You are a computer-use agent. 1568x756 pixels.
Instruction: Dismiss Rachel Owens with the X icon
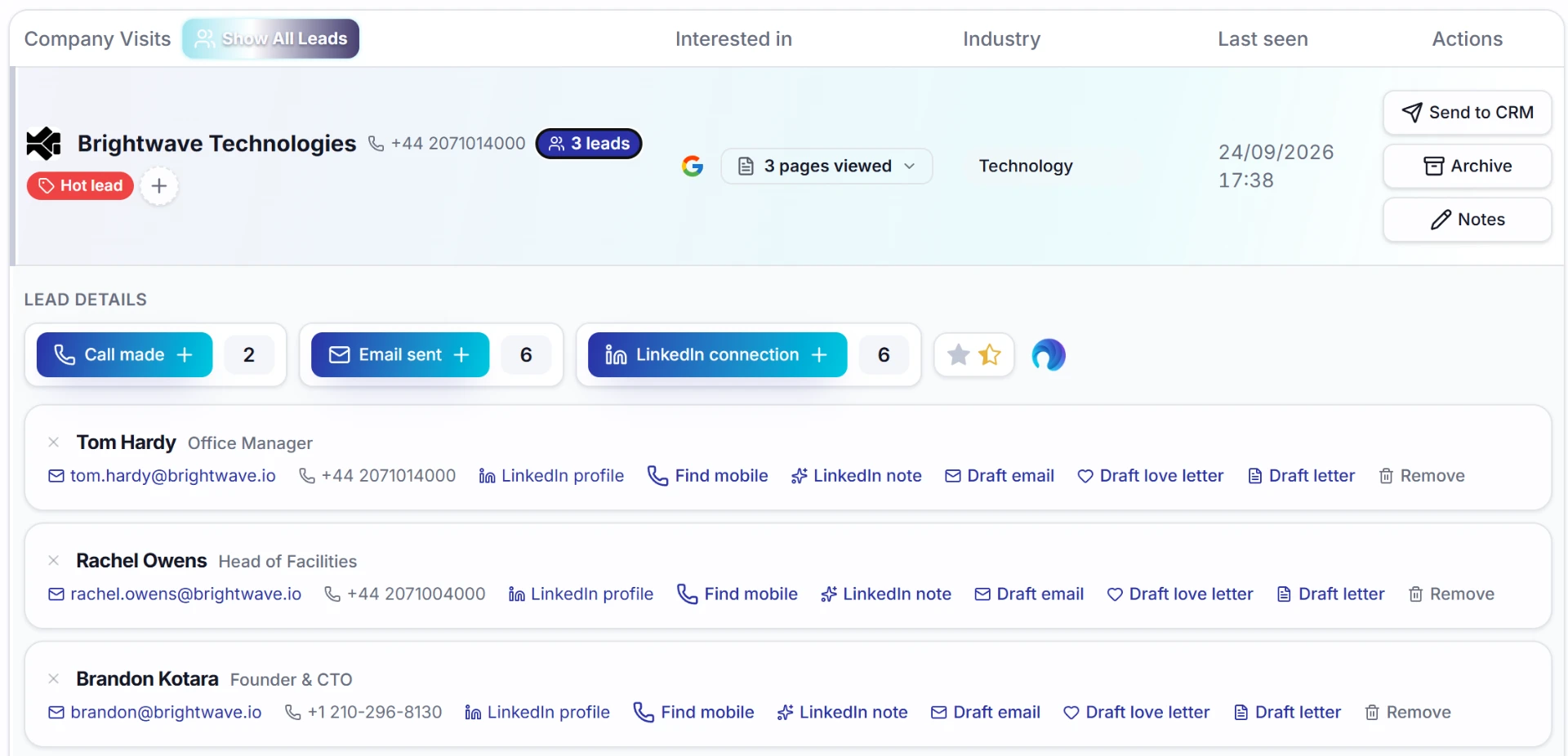point(54,561)
